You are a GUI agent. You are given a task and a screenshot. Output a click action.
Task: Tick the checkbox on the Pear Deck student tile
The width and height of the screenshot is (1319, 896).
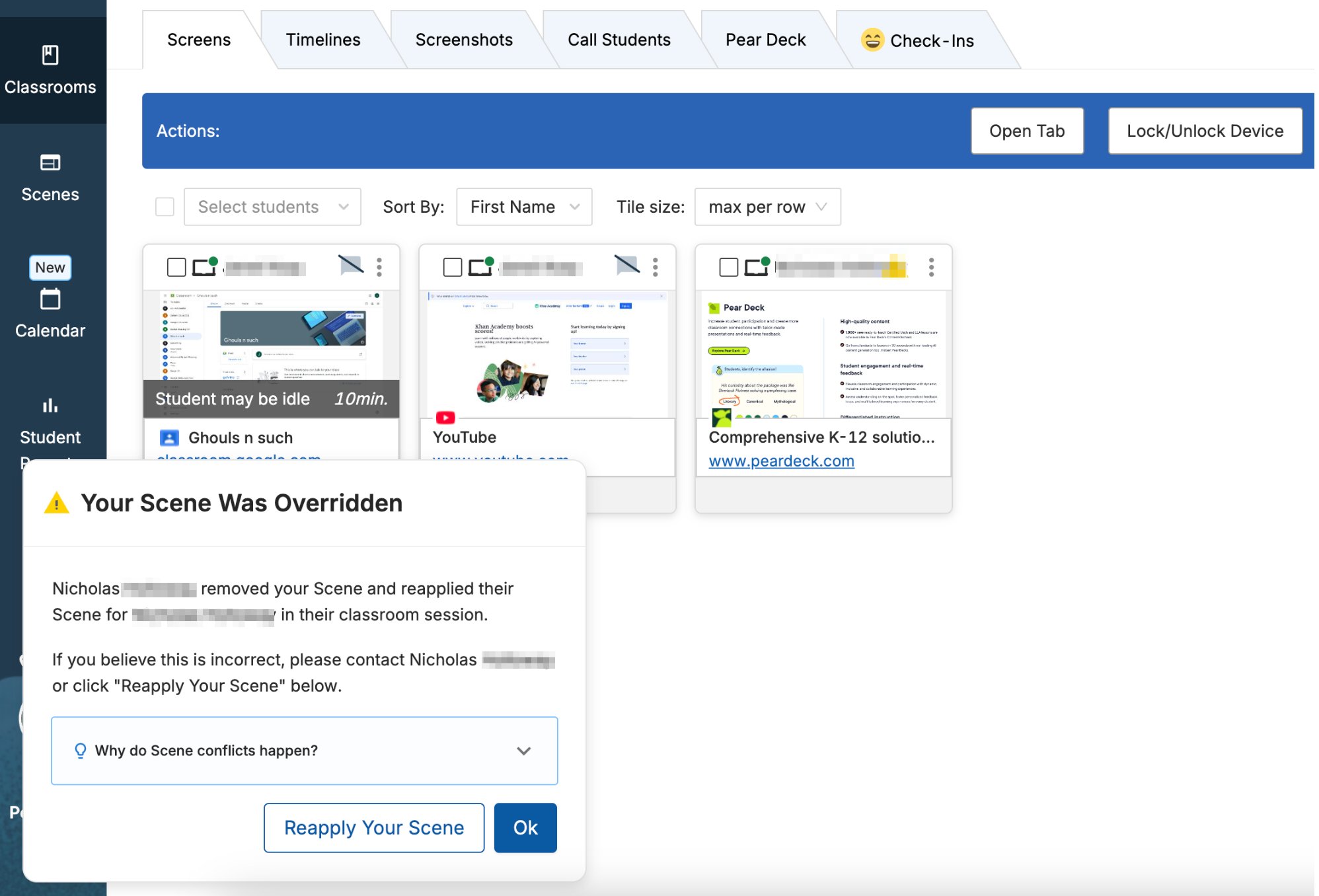(729, 267)
